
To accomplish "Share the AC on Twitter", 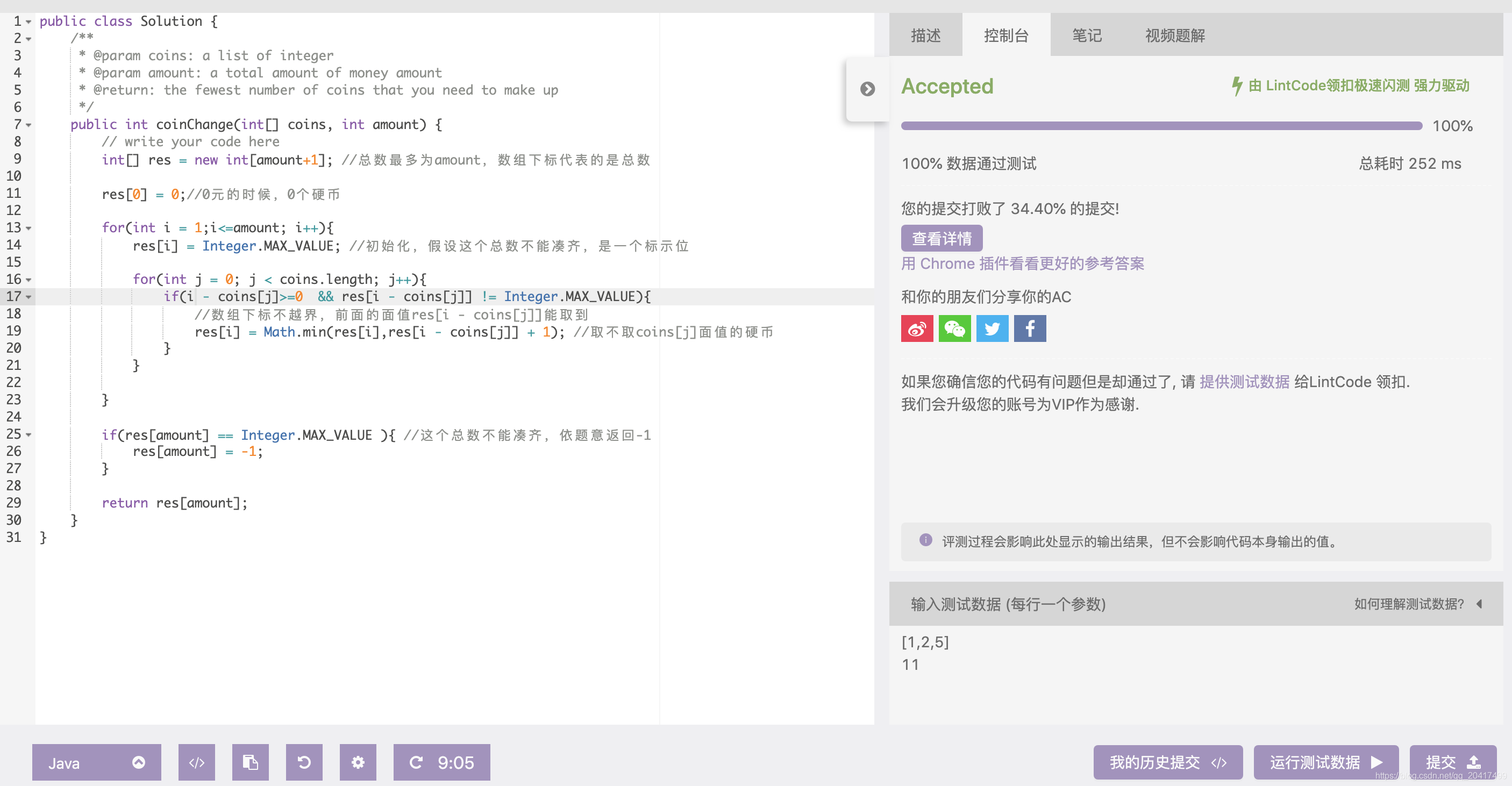I will click(x=992, y=328).
